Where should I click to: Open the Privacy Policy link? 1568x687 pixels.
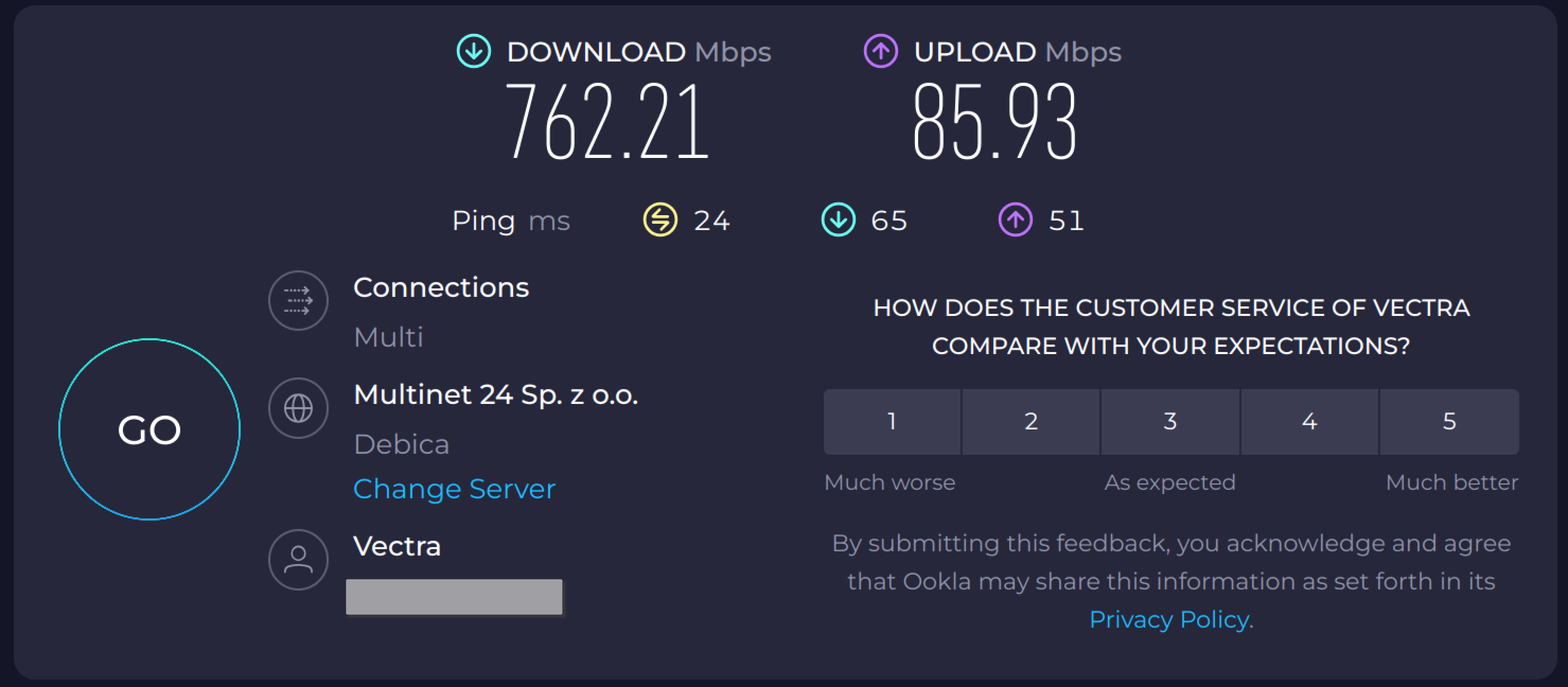point(1169,620)
